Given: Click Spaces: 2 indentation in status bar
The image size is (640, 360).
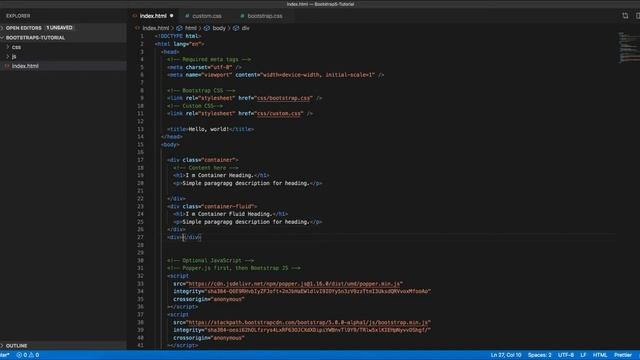Looking at the screenshot, I should click(x=539, y=355).
